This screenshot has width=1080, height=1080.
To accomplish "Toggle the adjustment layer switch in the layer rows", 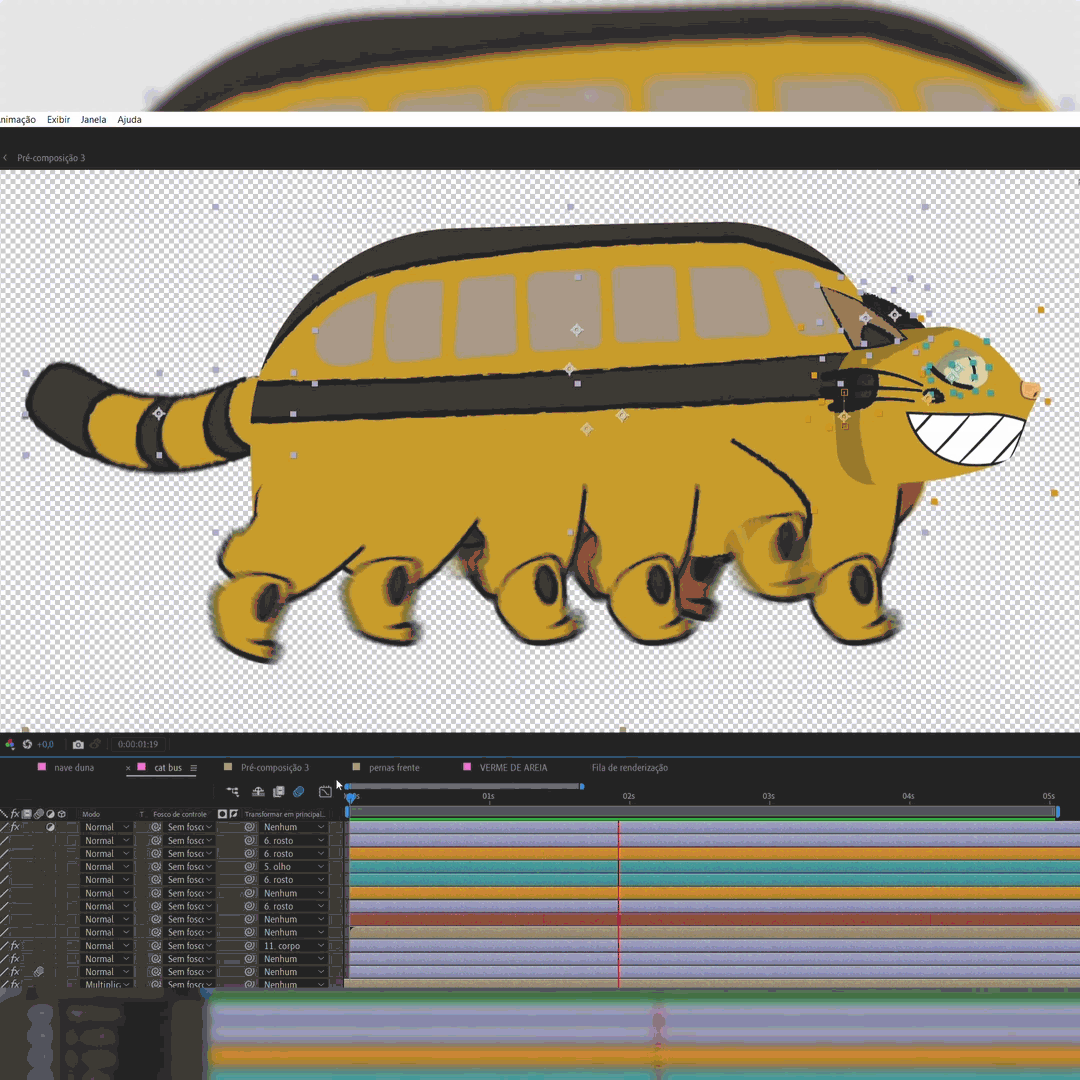I will (50, 827).
